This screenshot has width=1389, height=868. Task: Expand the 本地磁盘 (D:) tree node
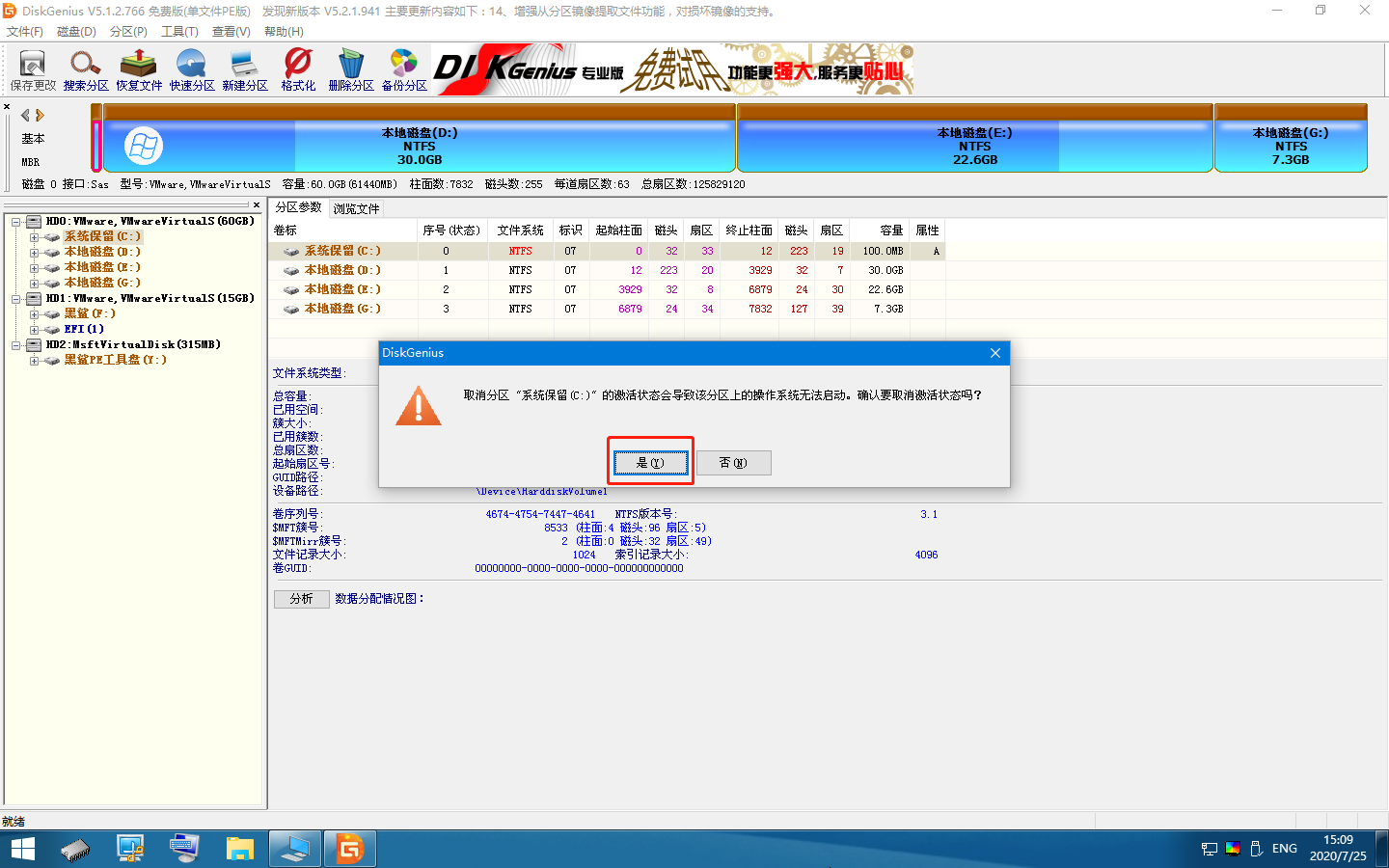pos(34,253)
